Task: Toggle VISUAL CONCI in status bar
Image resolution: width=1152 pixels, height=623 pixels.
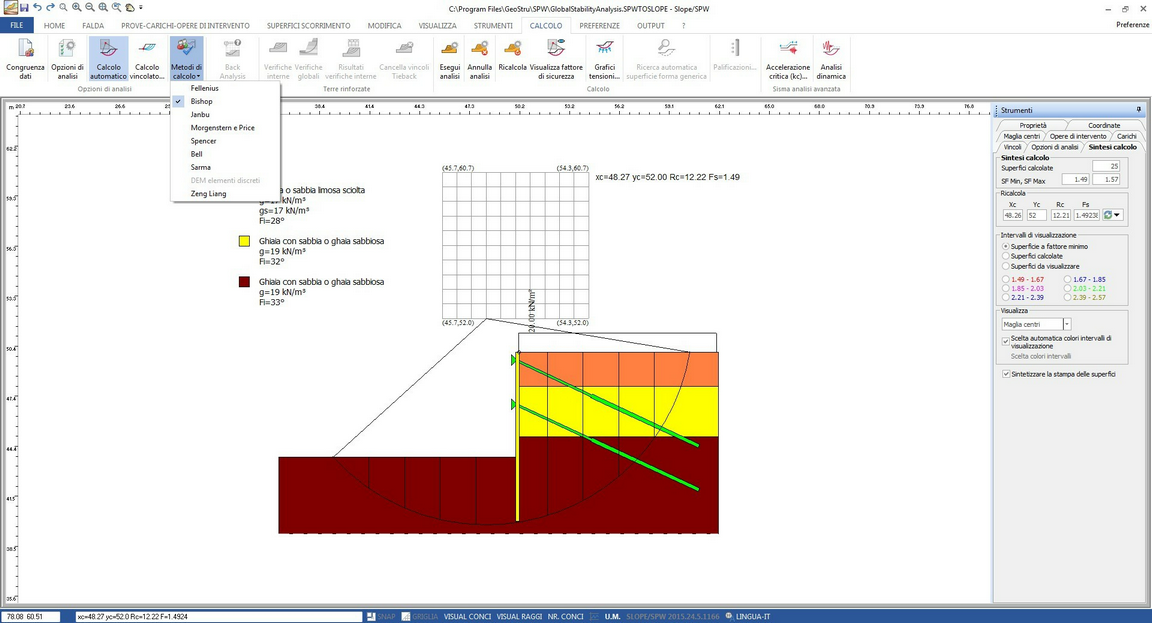Action: (467, 616)
